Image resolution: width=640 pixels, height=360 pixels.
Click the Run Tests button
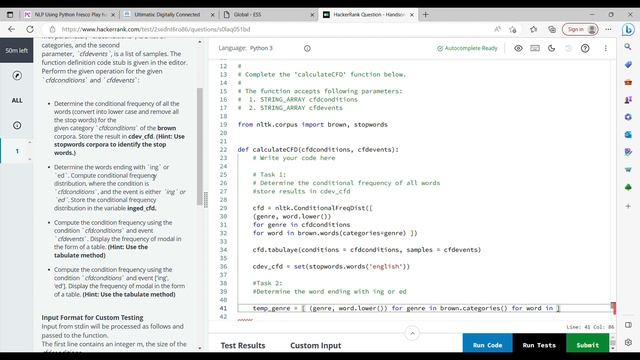539,345
